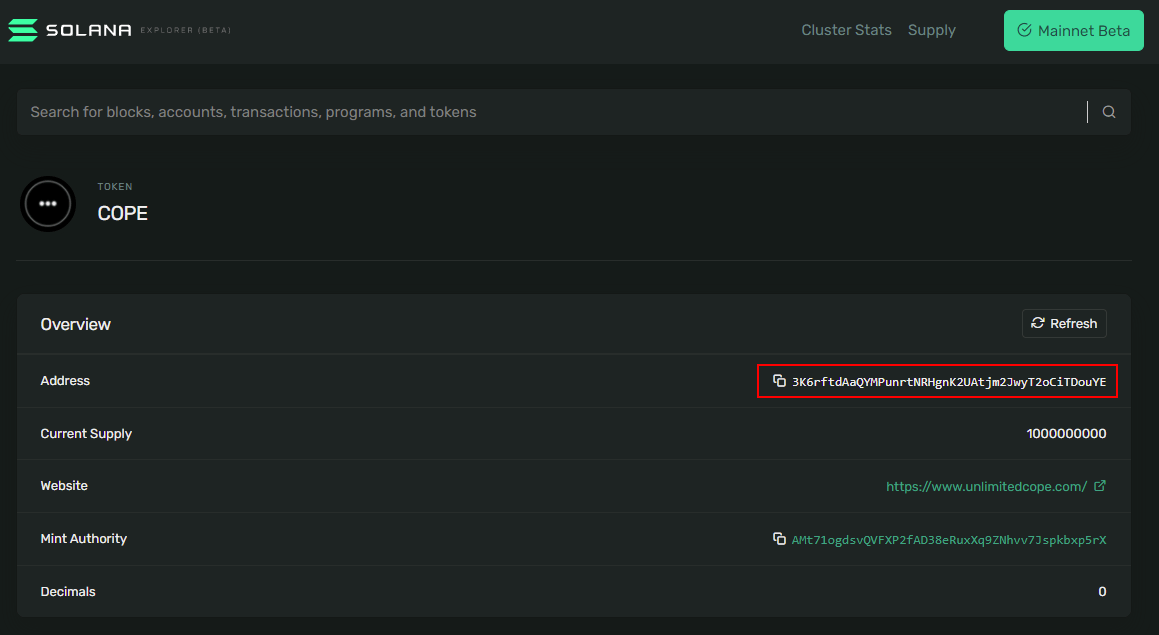Click the COPE token avatar icon
1159x635 pixels.
pos(48,204)
